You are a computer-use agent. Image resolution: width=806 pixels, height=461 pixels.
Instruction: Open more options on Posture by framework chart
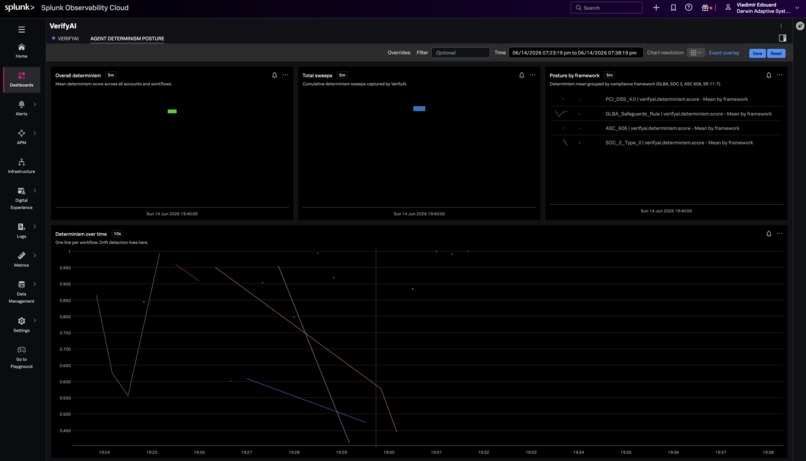coord(780,75)
